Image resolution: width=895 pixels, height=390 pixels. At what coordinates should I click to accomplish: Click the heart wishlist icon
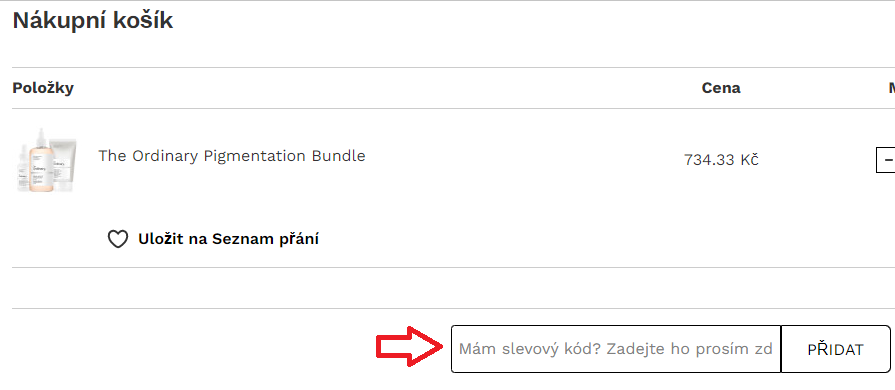118,239
